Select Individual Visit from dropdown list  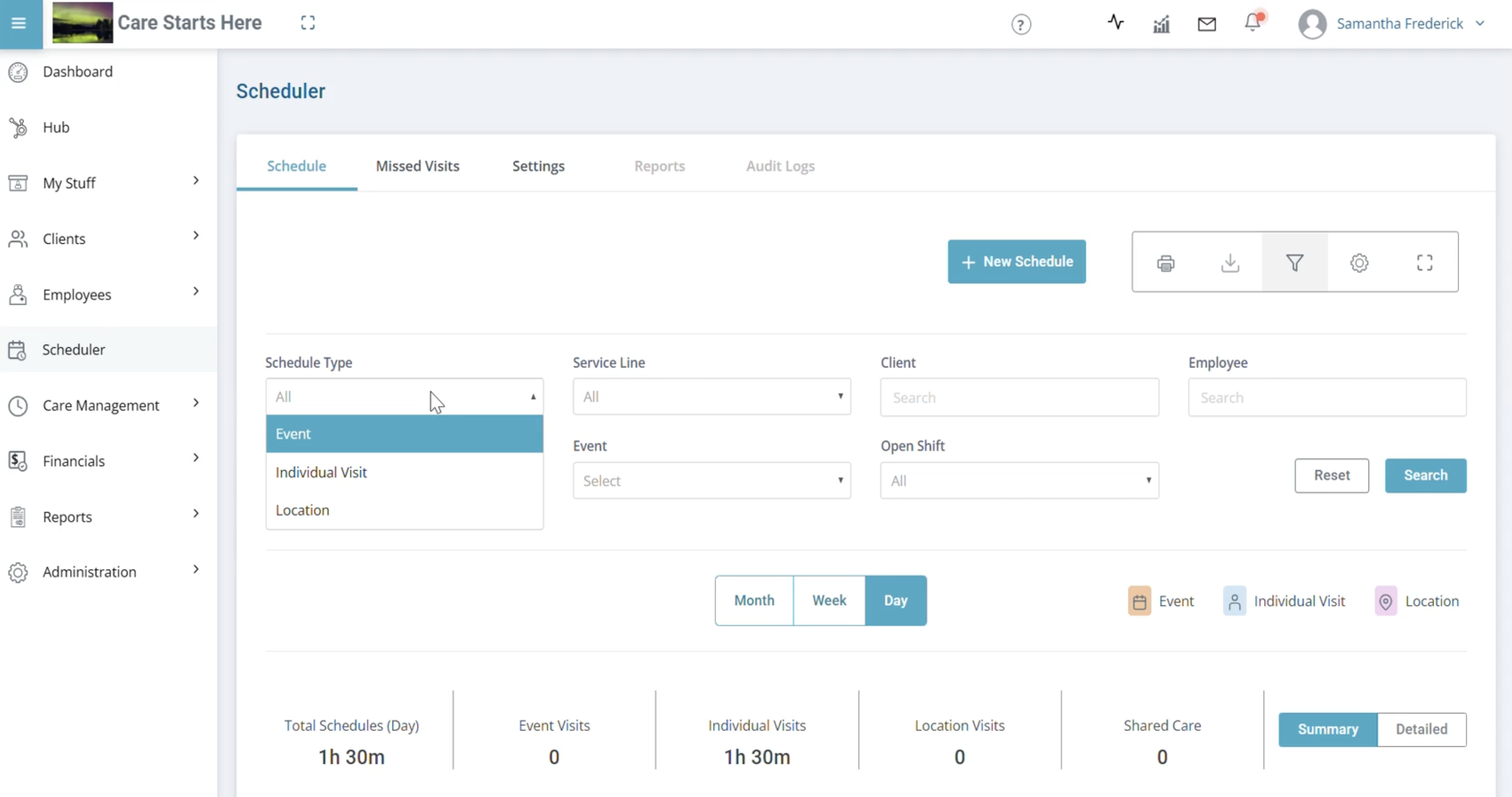[x=321, y=472]
